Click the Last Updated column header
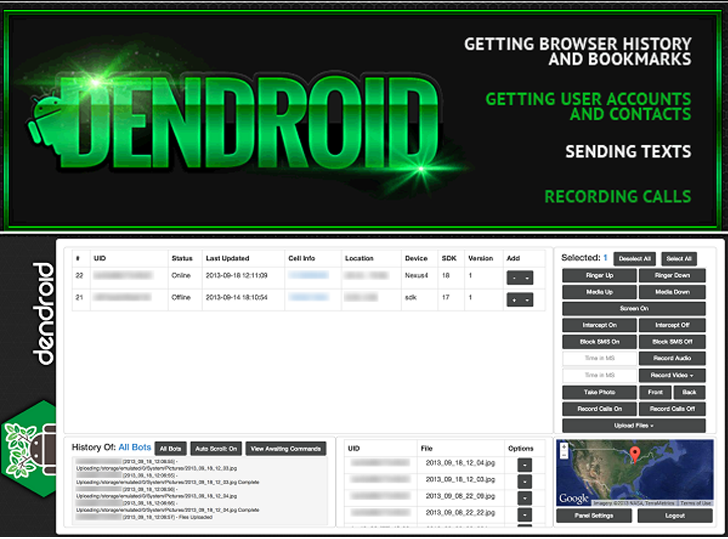This screenshot has width=728, height=539. pyautogui.click(x=228, y=258)
